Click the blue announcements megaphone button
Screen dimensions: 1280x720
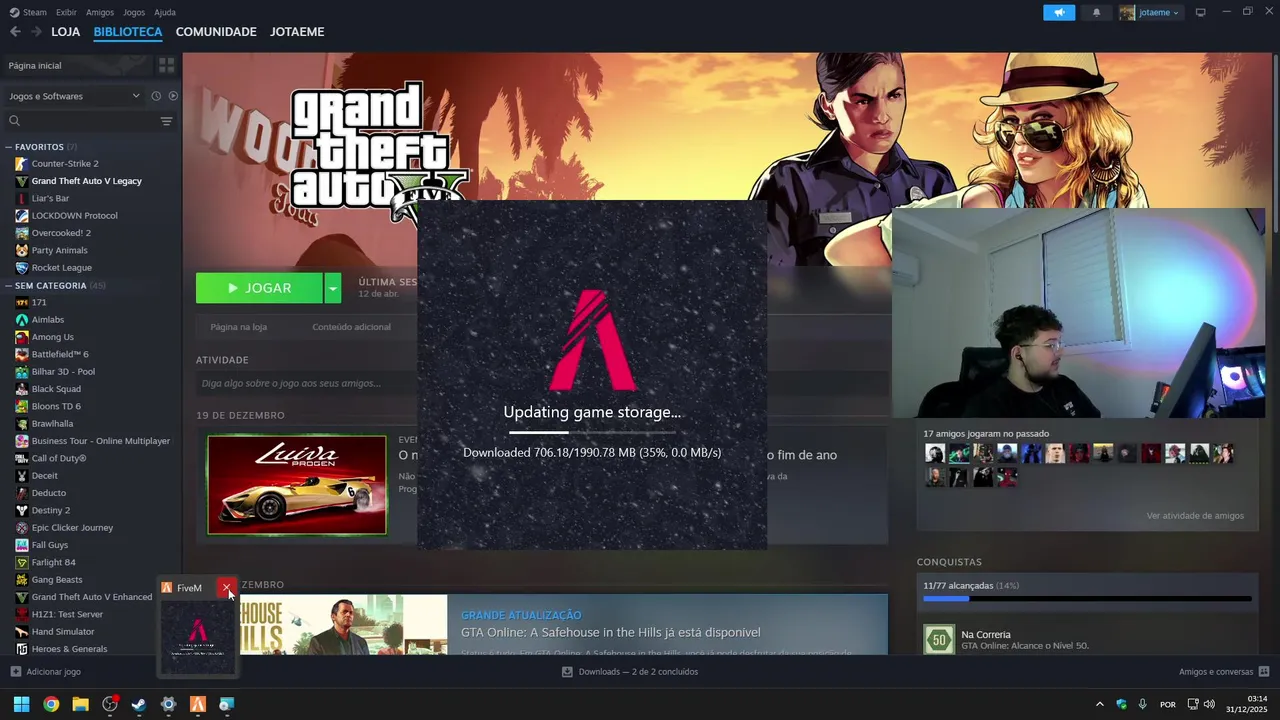[1059, 13]
